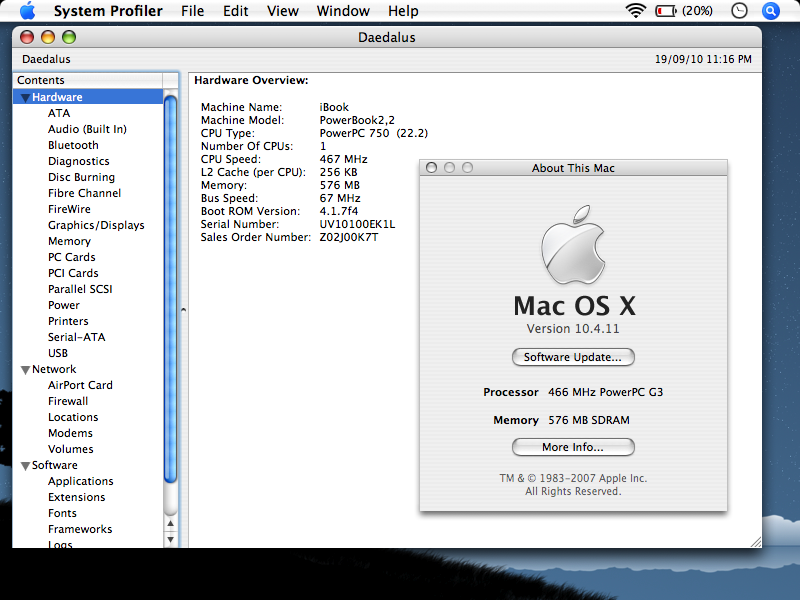Select Extensions under Software
The height and width of the screenshot is (600, 800).
click(77, 497)
